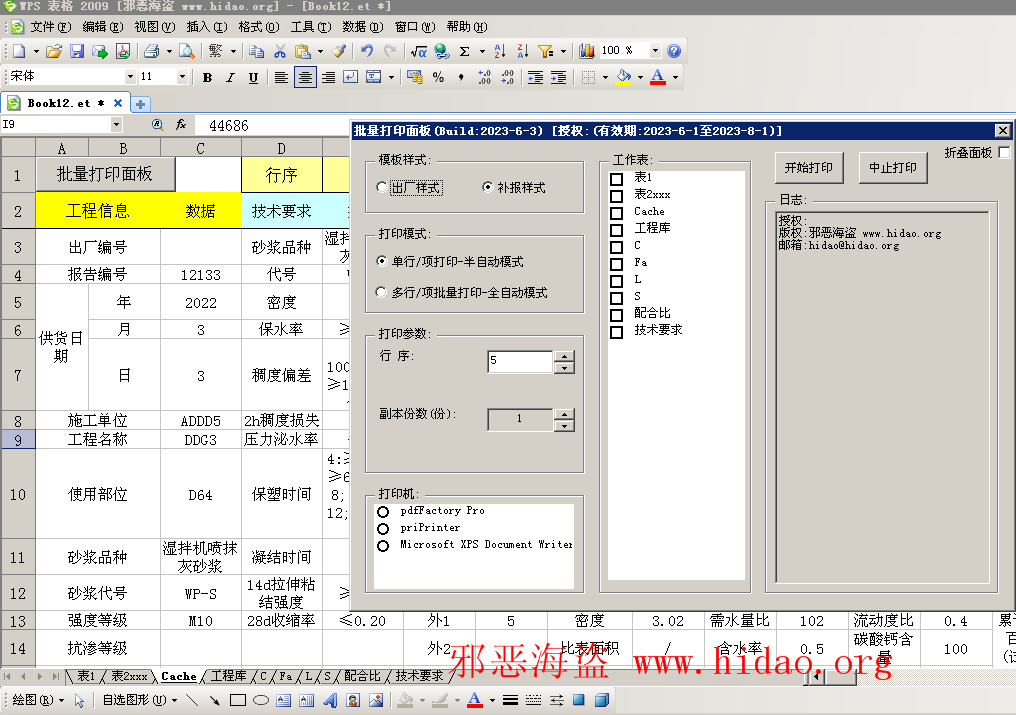Check the 配合比 worksheet checkbox
Image resolution: width=1016 pixels, height=715 pixels.
[x=617, y=315]
